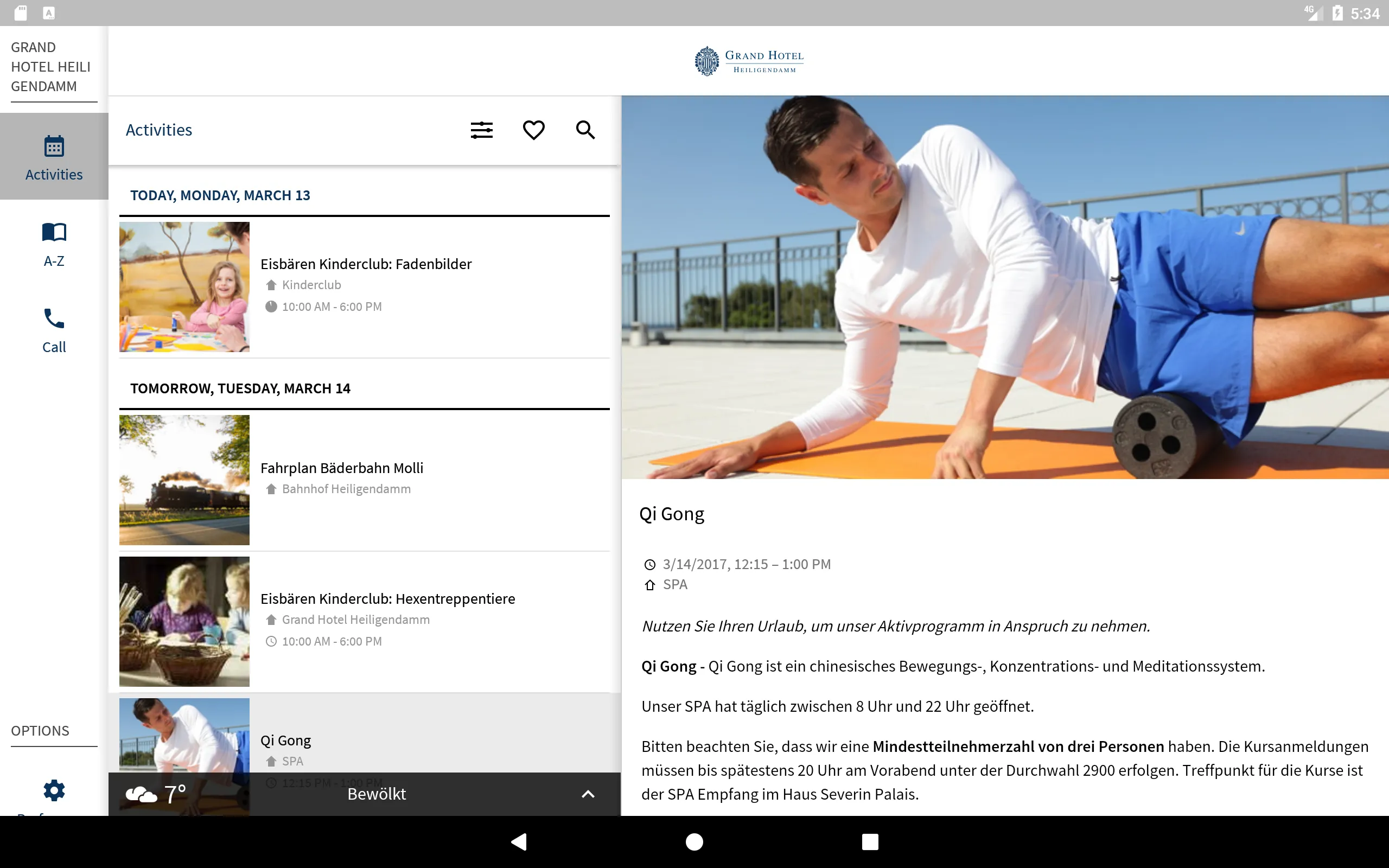Tap the Qi Gong detail title
The width and height of the screenshot is (1389, 868).
(x=672, y=514)
